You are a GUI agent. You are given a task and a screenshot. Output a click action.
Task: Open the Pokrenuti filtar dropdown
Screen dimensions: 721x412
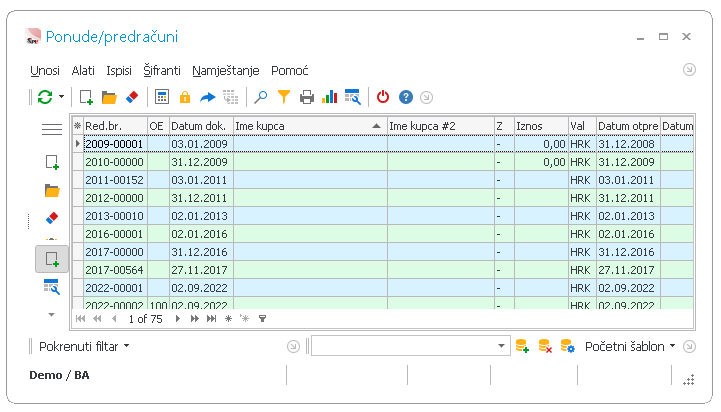pyautogui.click(x=84, y=346)
